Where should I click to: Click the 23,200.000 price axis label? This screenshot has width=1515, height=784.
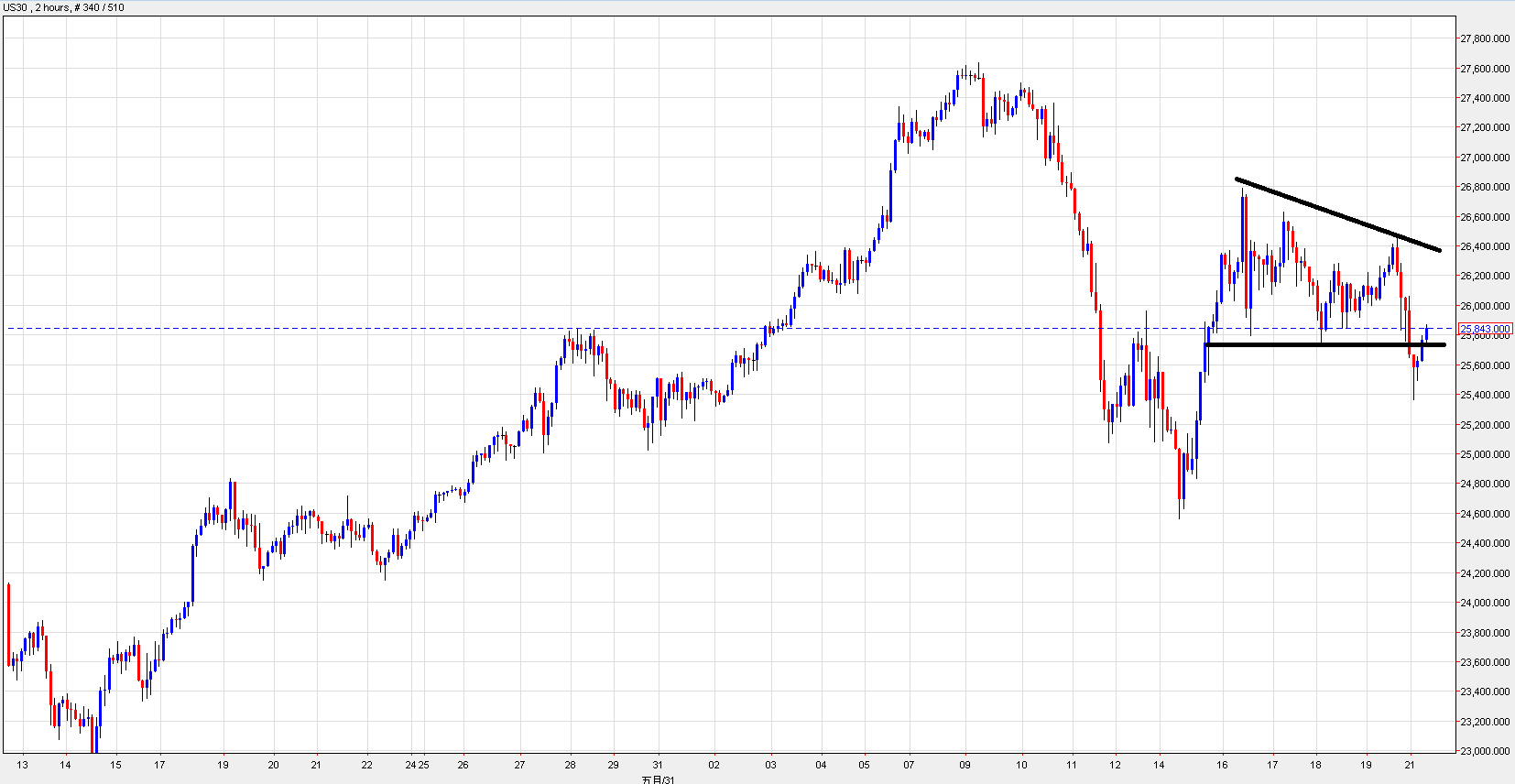1485,722
